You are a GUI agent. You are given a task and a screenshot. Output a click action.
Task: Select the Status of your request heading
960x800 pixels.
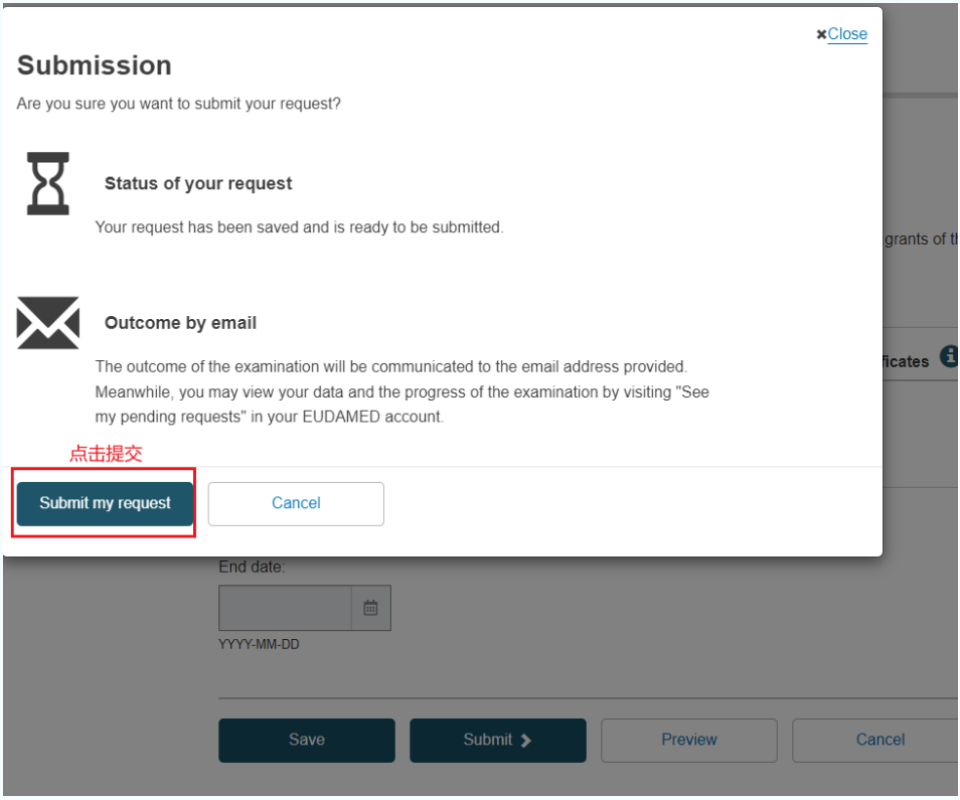198,184
